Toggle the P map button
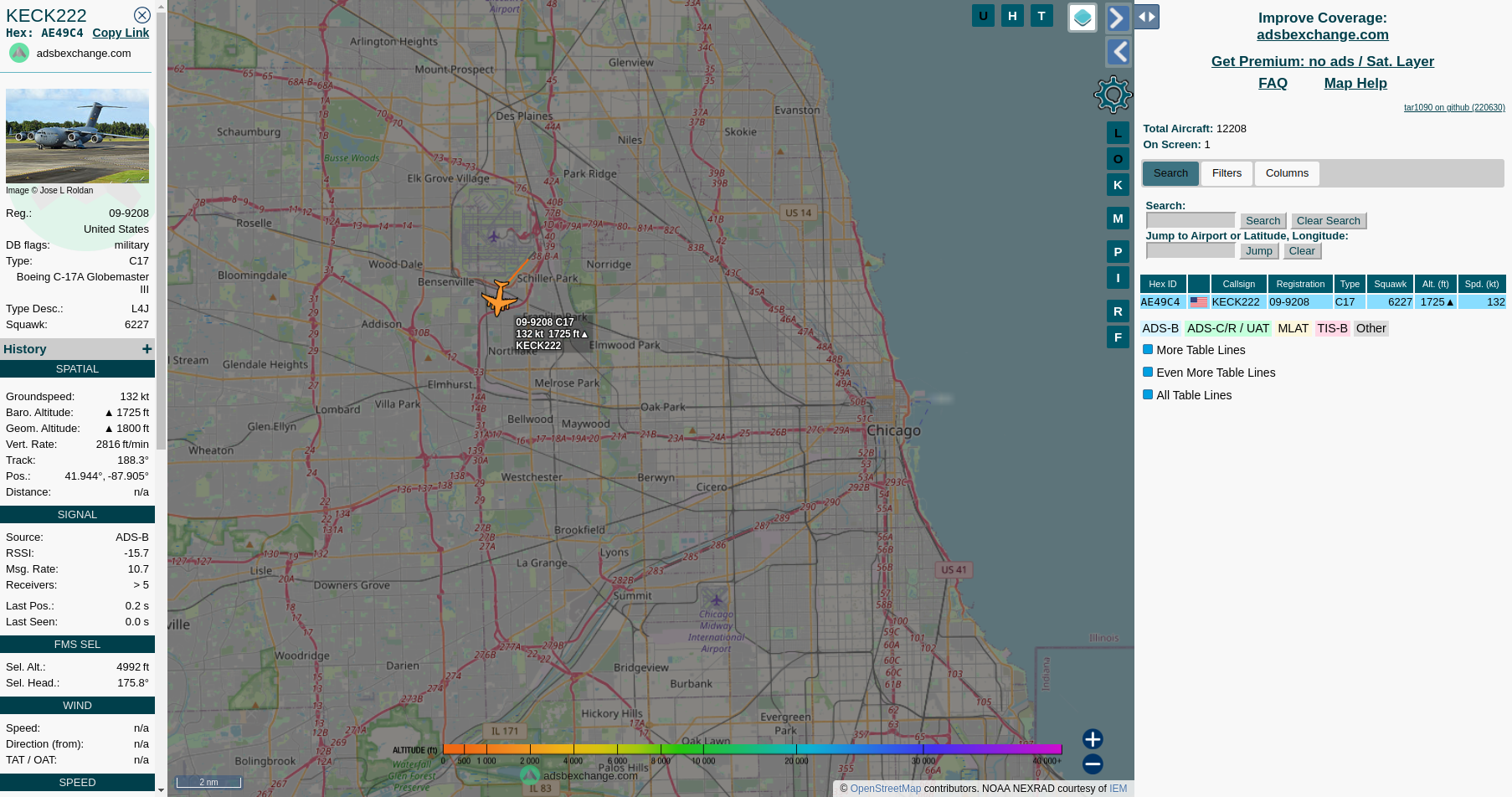1512x797 pixels. [x=1118, y=251]
